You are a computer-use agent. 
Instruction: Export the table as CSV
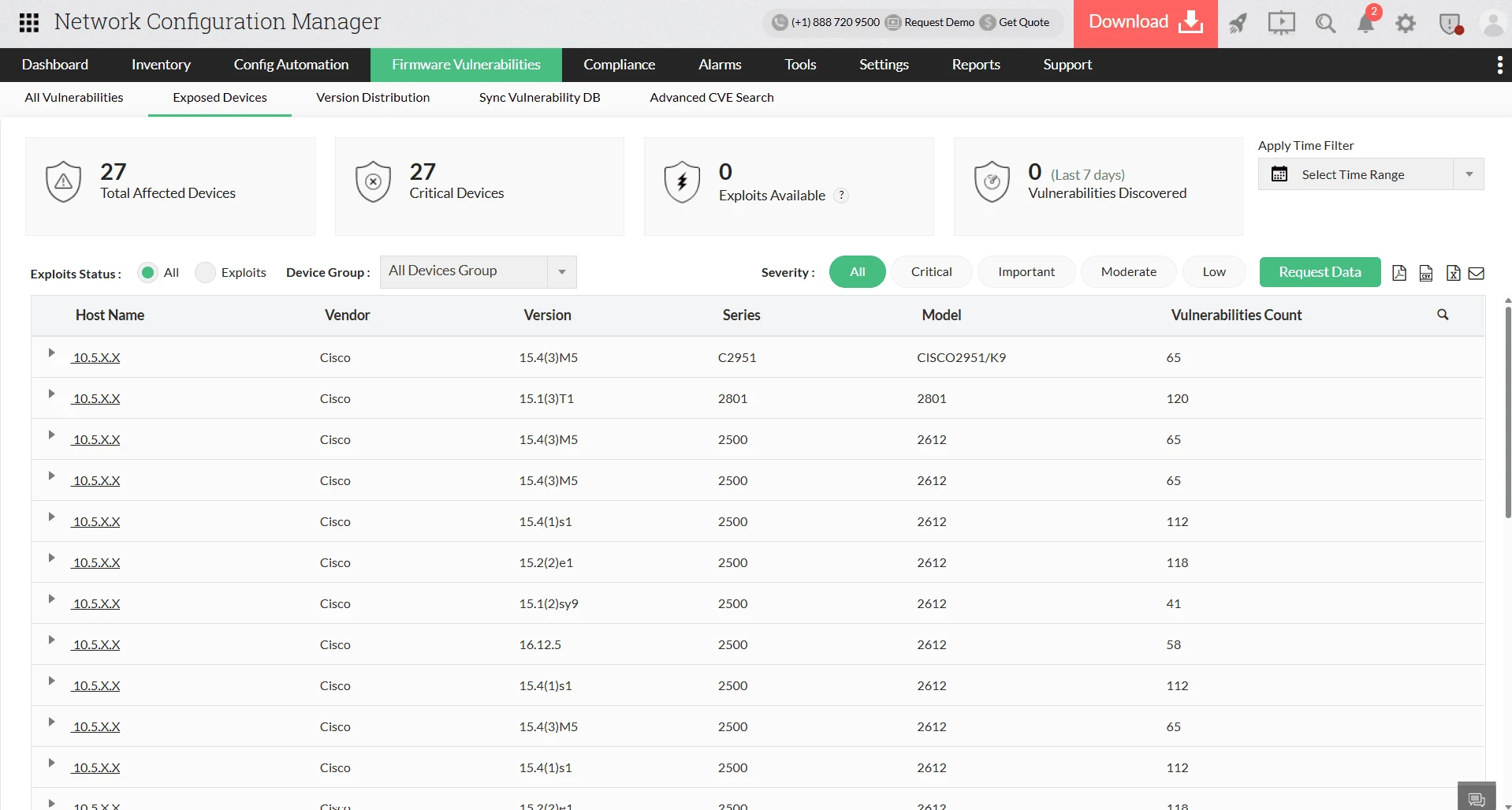click(1426, 273)
